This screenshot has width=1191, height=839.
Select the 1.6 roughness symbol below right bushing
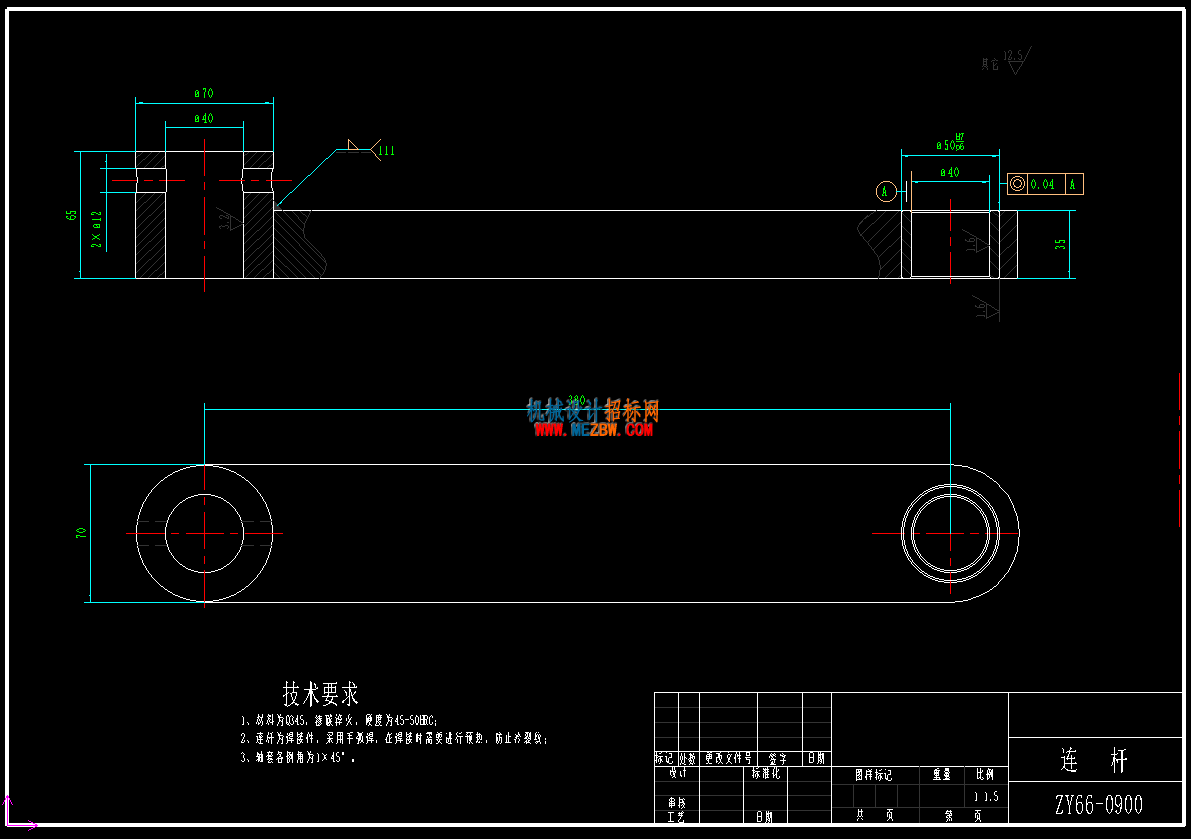point(986,307)
